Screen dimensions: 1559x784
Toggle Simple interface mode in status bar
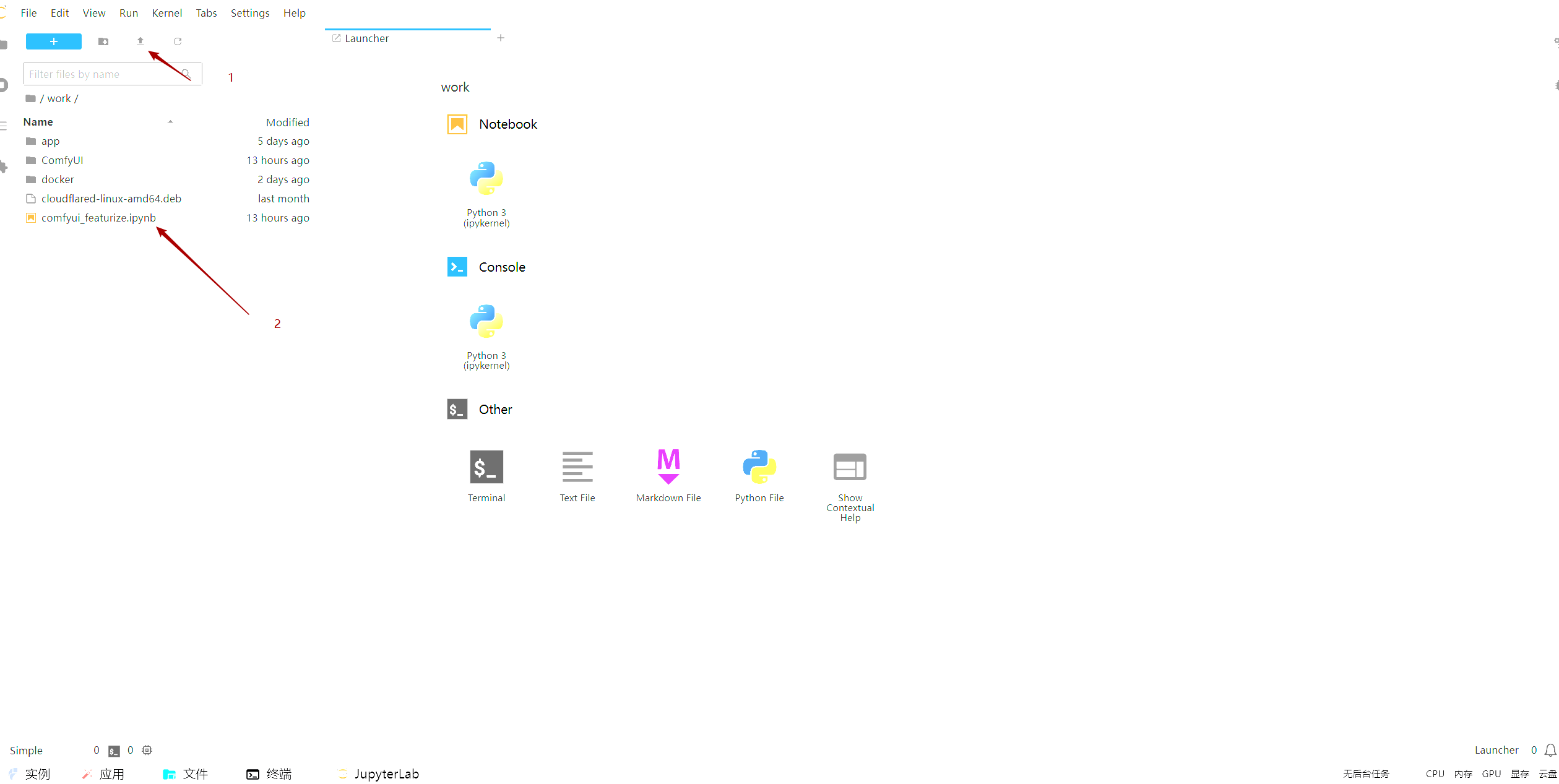tap(26, 751)
